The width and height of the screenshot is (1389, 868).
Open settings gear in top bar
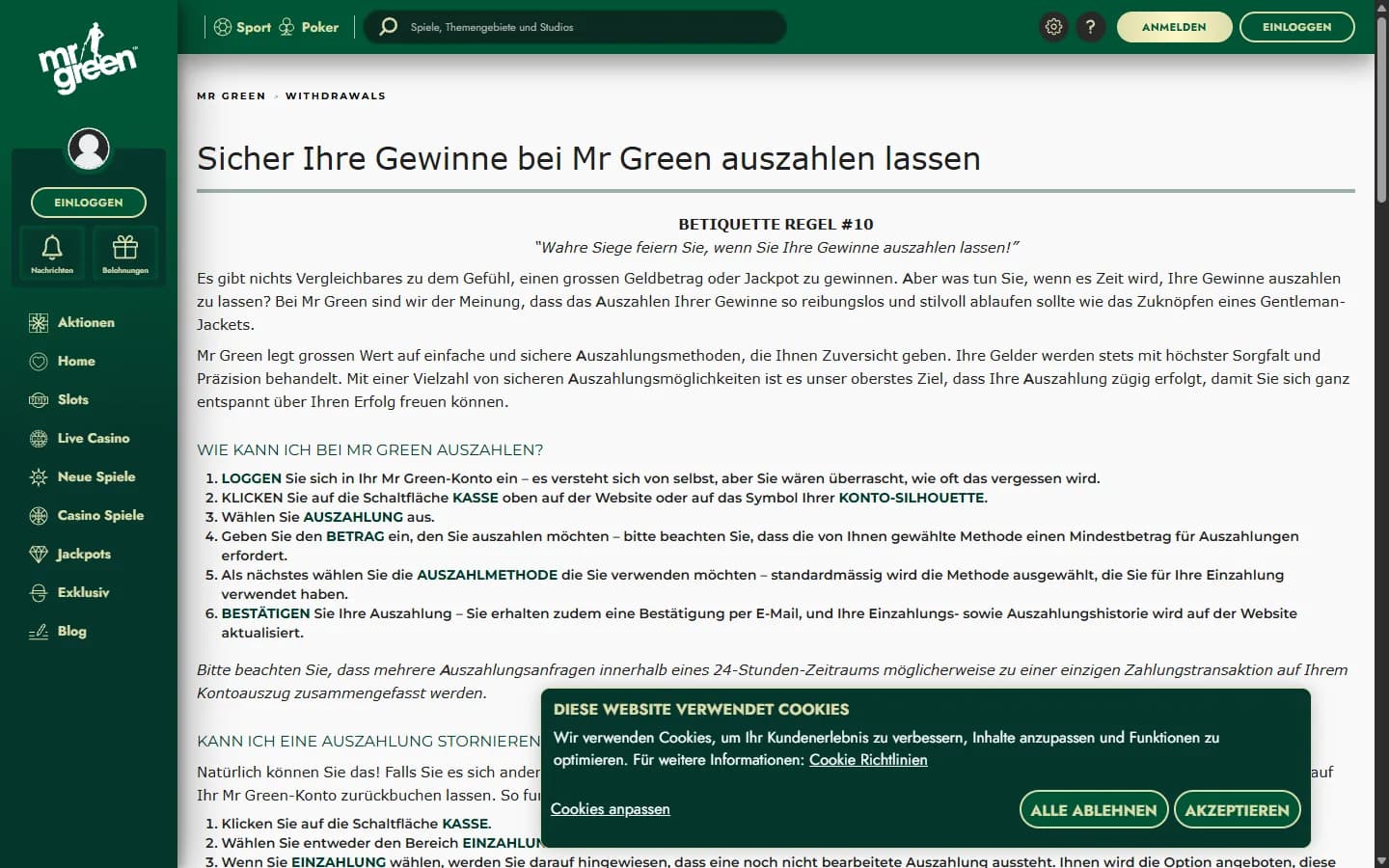[1054, 27]
